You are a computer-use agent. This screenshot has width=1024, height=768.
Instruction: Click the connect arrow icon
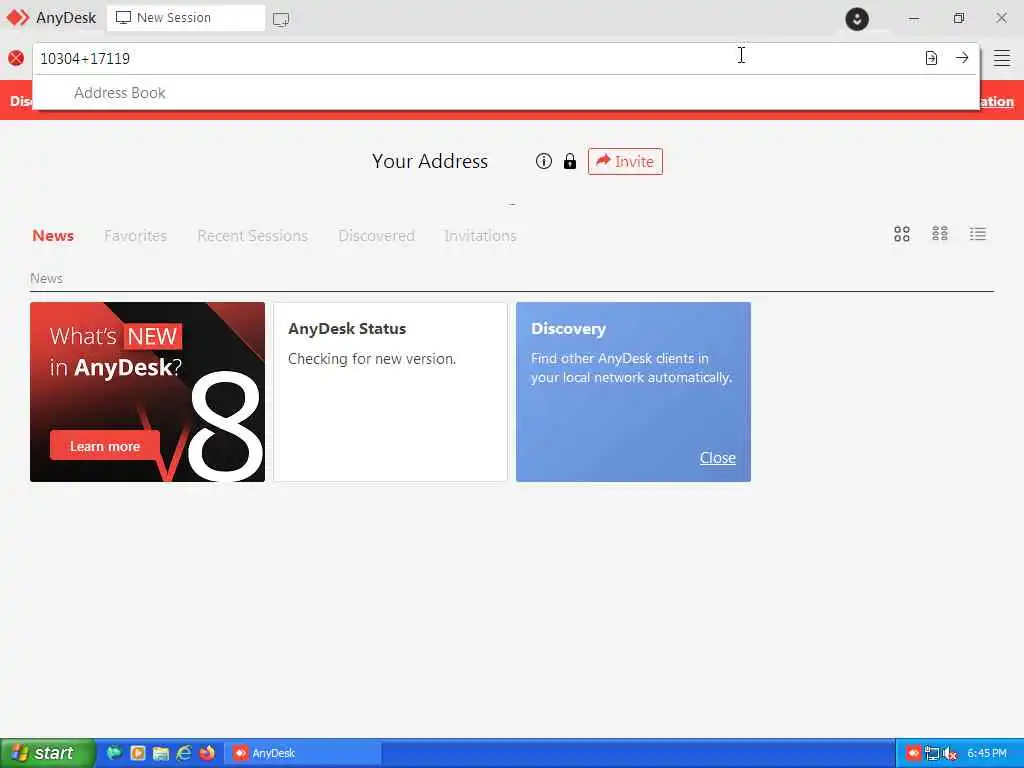pos(962,58)
